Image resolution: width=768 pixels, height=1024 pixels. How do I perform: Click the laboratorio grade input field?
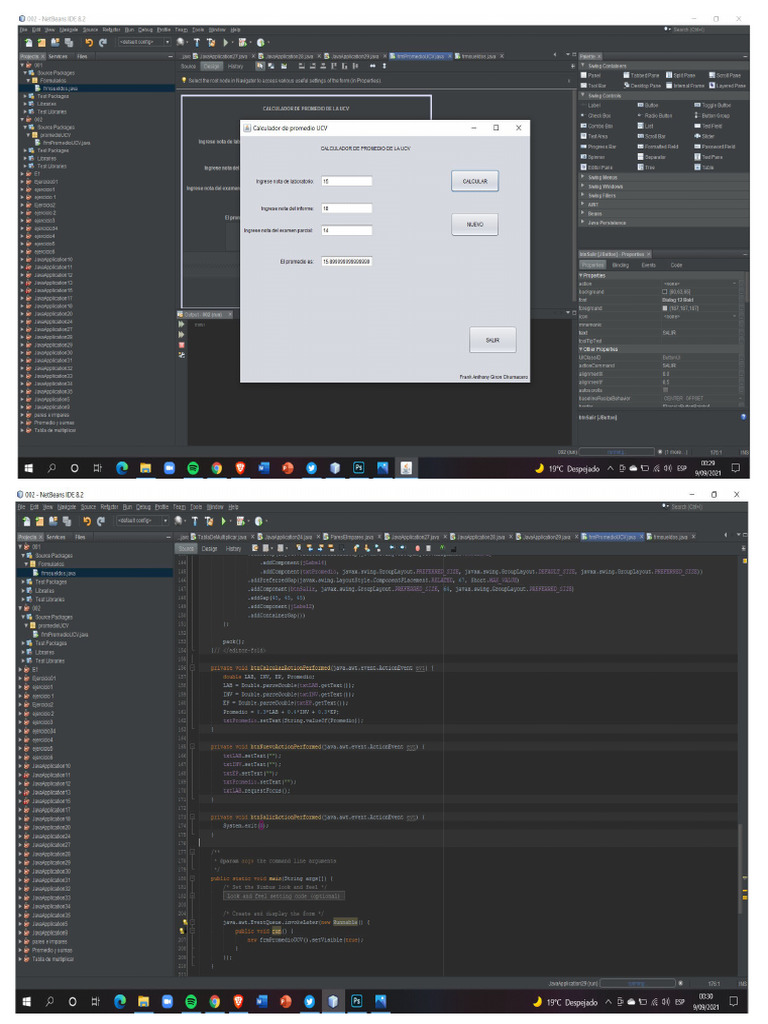[x=346, y=181]
